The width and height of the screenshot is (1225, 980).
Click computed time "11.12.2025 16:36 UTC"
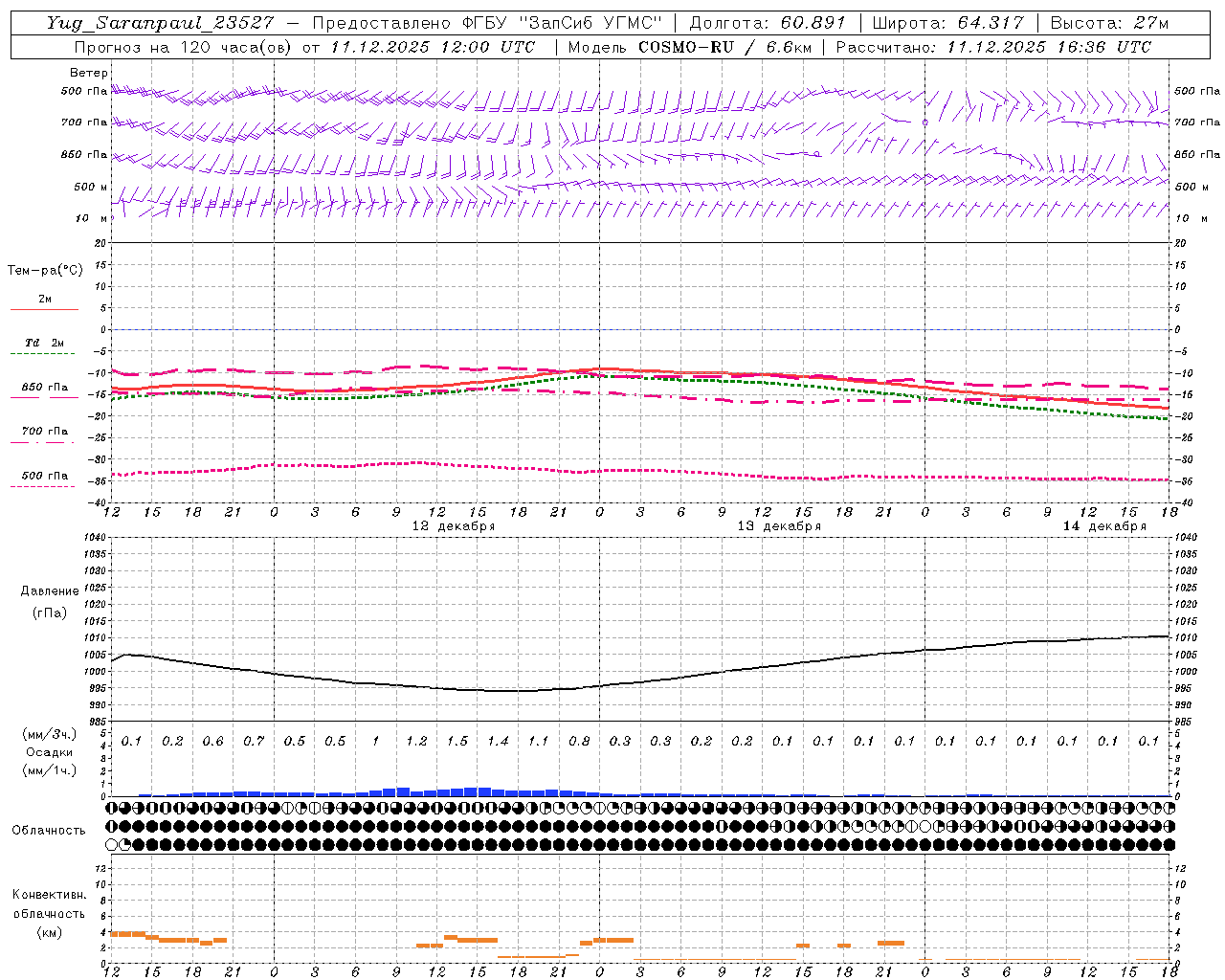[1049, 47]
